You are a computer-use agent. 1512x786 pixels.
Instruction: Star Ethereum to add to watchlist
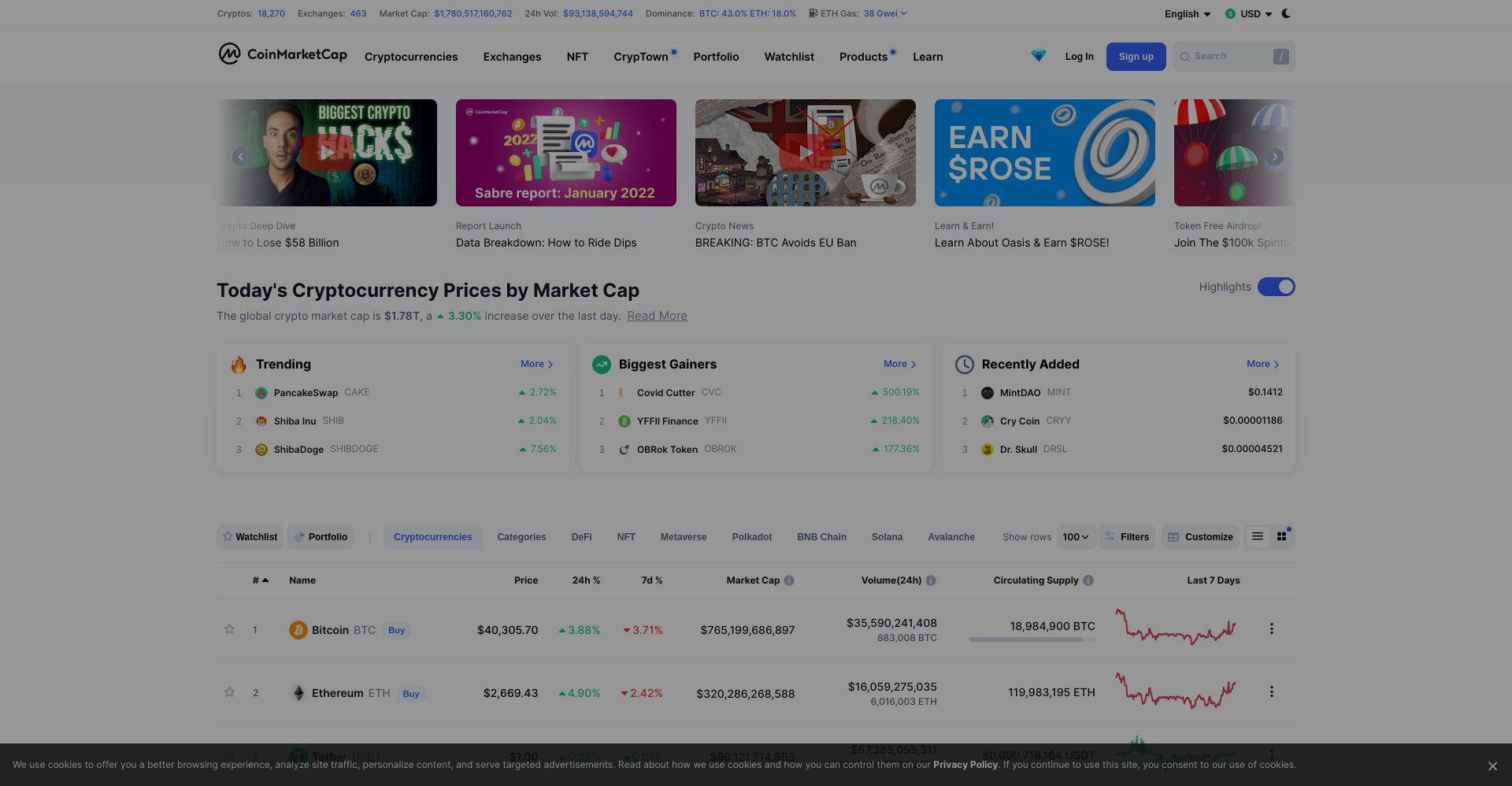229,692
